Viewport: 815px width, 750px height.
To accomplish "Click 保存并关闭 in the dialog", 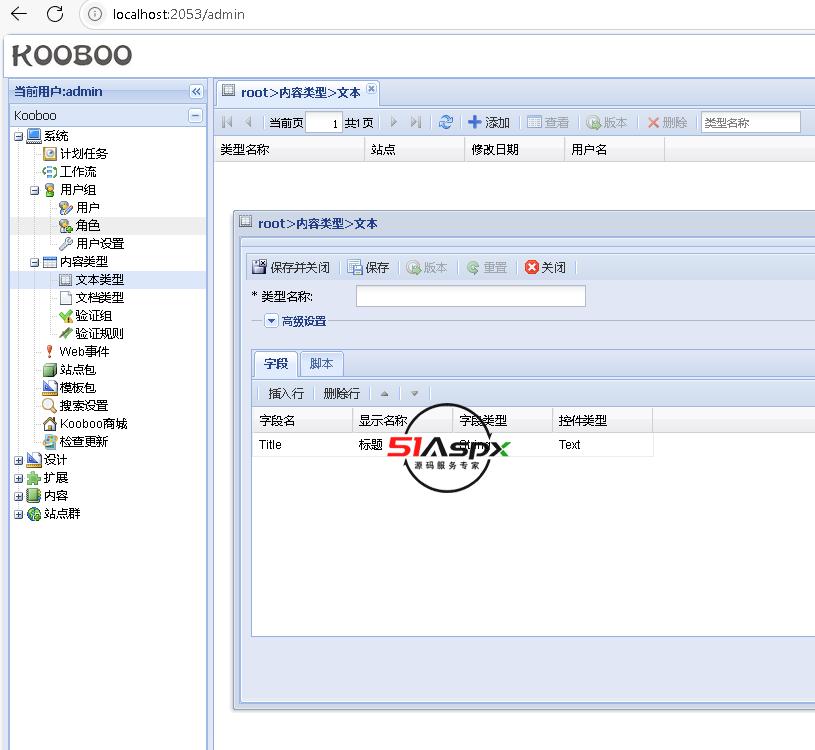I will coord(291,267).
